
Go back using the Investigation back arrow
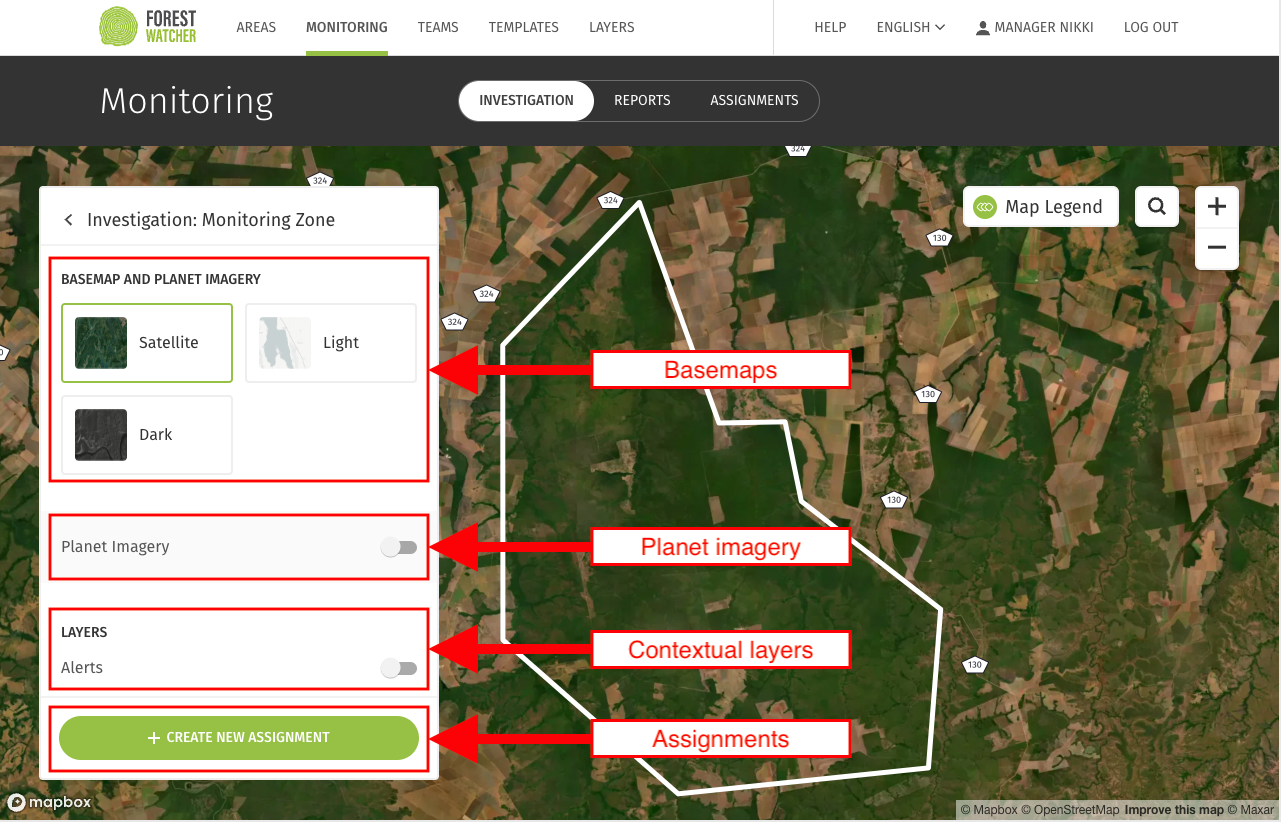coord(68,220)
